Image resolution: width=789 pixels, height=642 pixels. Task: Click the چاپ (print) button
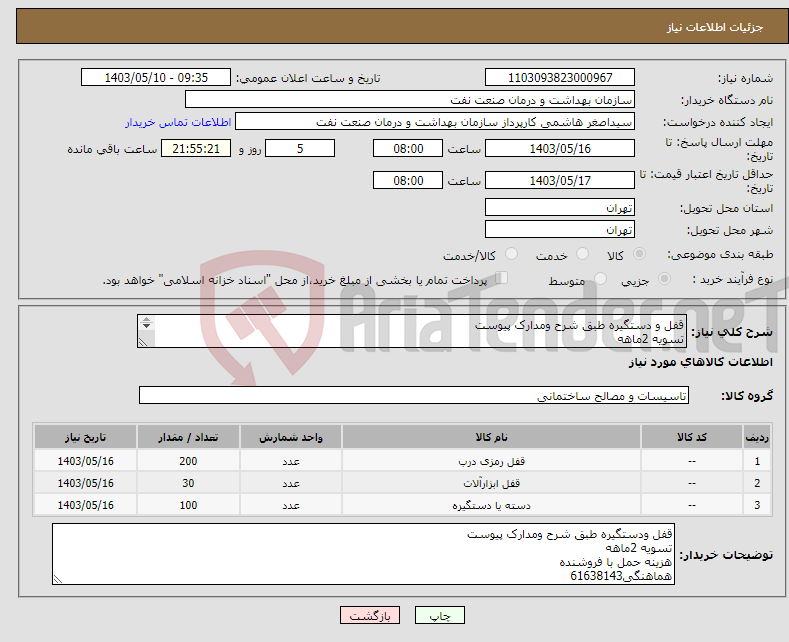click(x=439, y=615)
